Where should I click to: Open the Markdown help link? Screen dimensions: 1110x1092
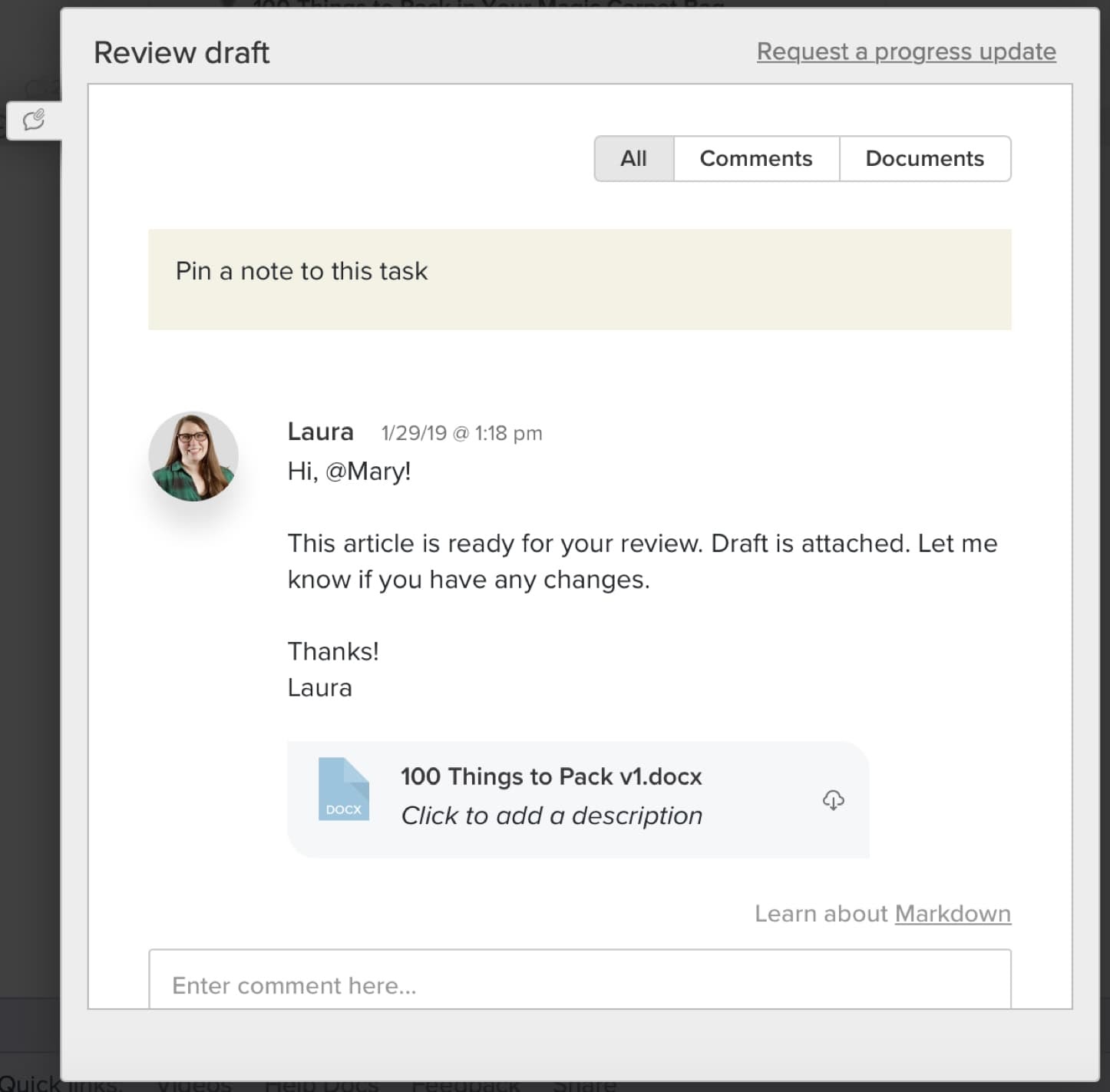tap(952, 913)
